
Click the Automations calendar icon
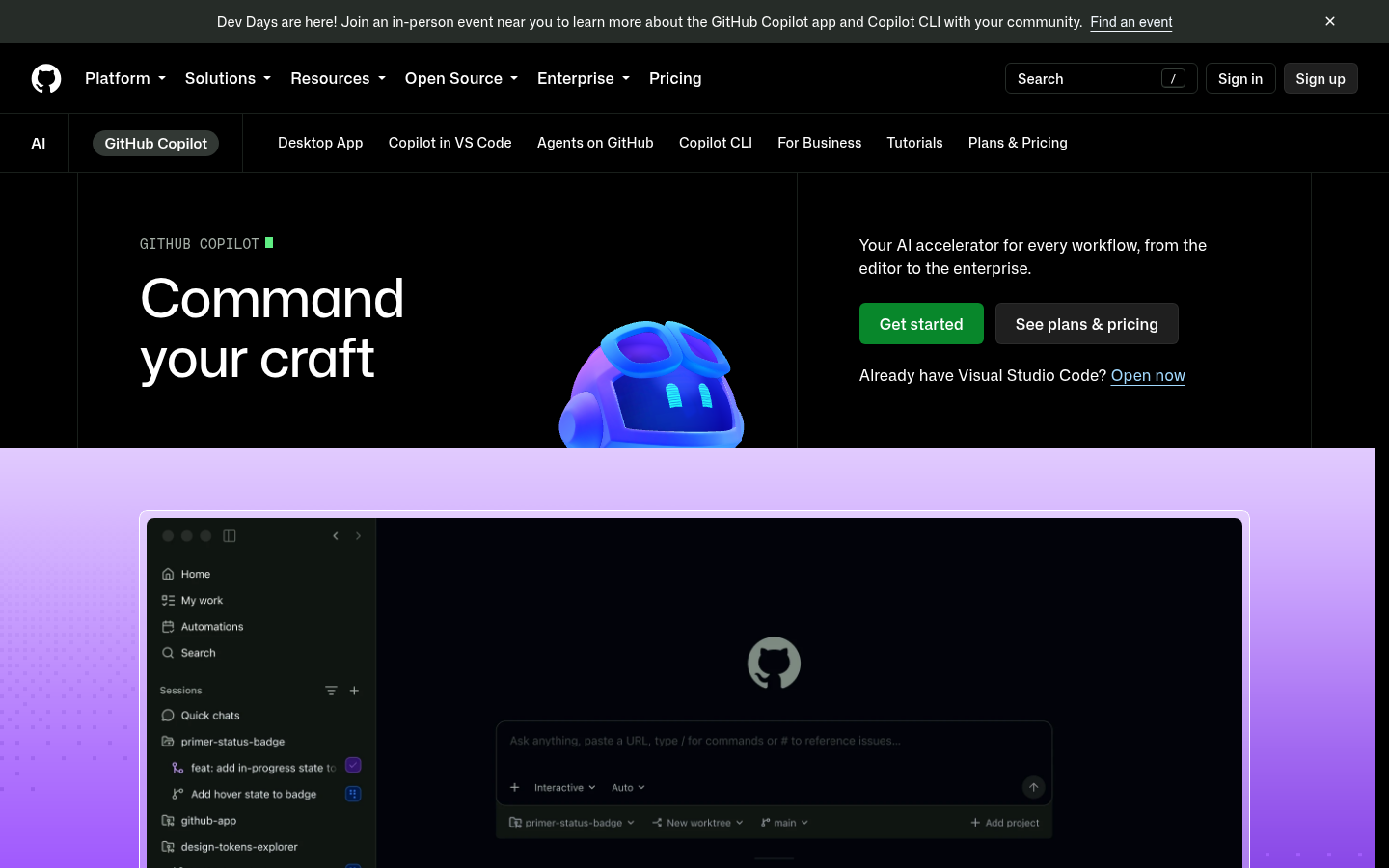[x=168, y=627]
